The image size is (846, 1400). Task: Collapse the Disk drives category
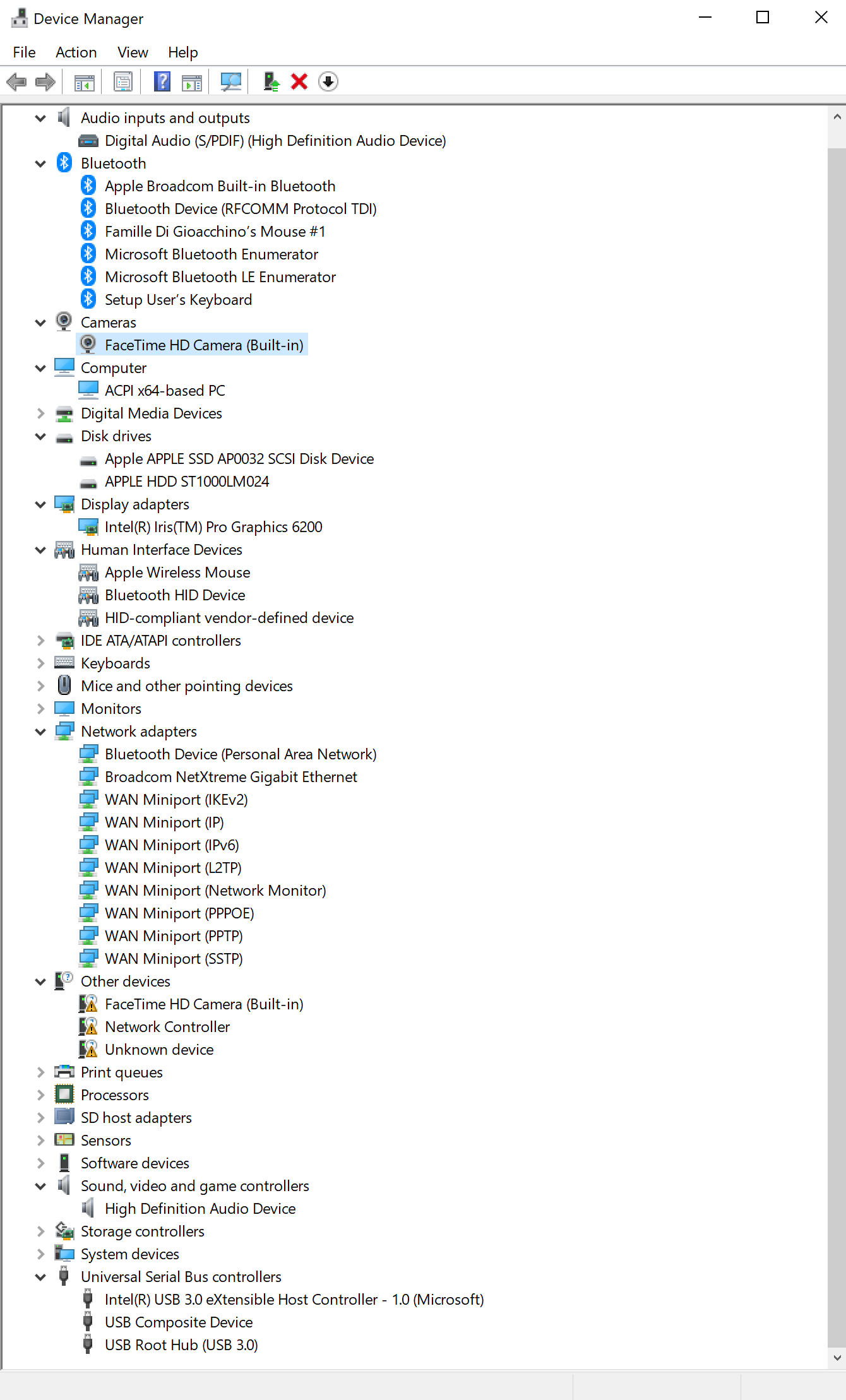point(40,436)
